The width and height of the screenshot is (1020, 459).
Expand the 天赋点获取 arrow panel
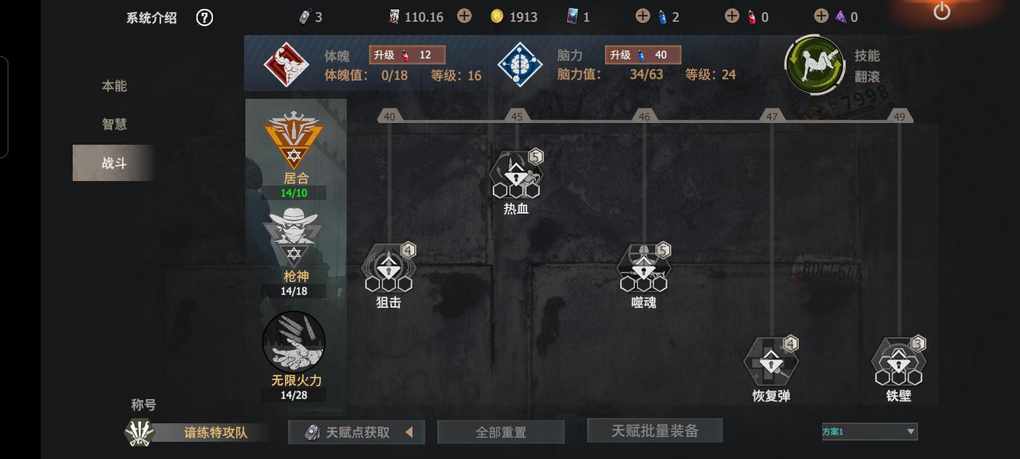point(409,432)
